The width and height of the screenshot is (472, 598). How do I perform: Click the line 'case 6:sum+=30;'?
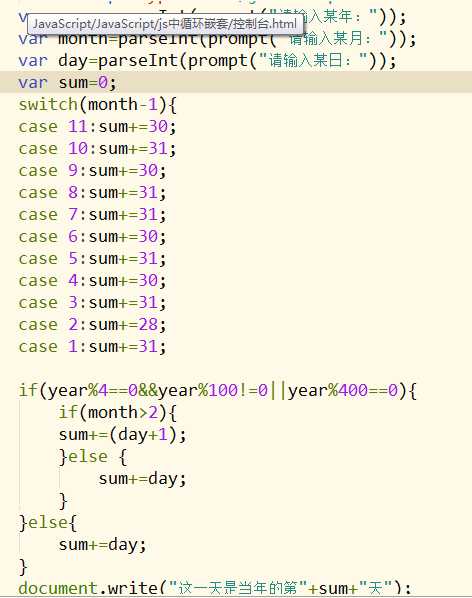(x=92, y=237)
